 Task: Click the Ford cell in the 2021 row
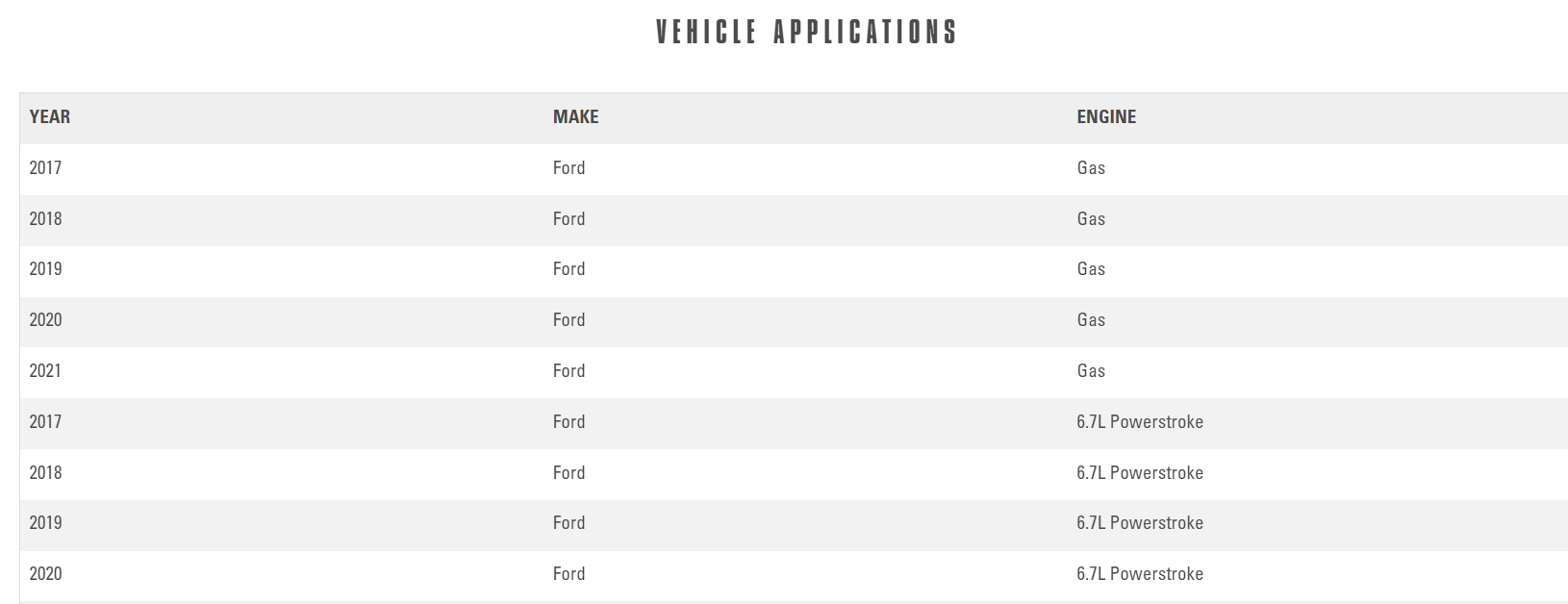pyautogui.click(x=569, y=371)
